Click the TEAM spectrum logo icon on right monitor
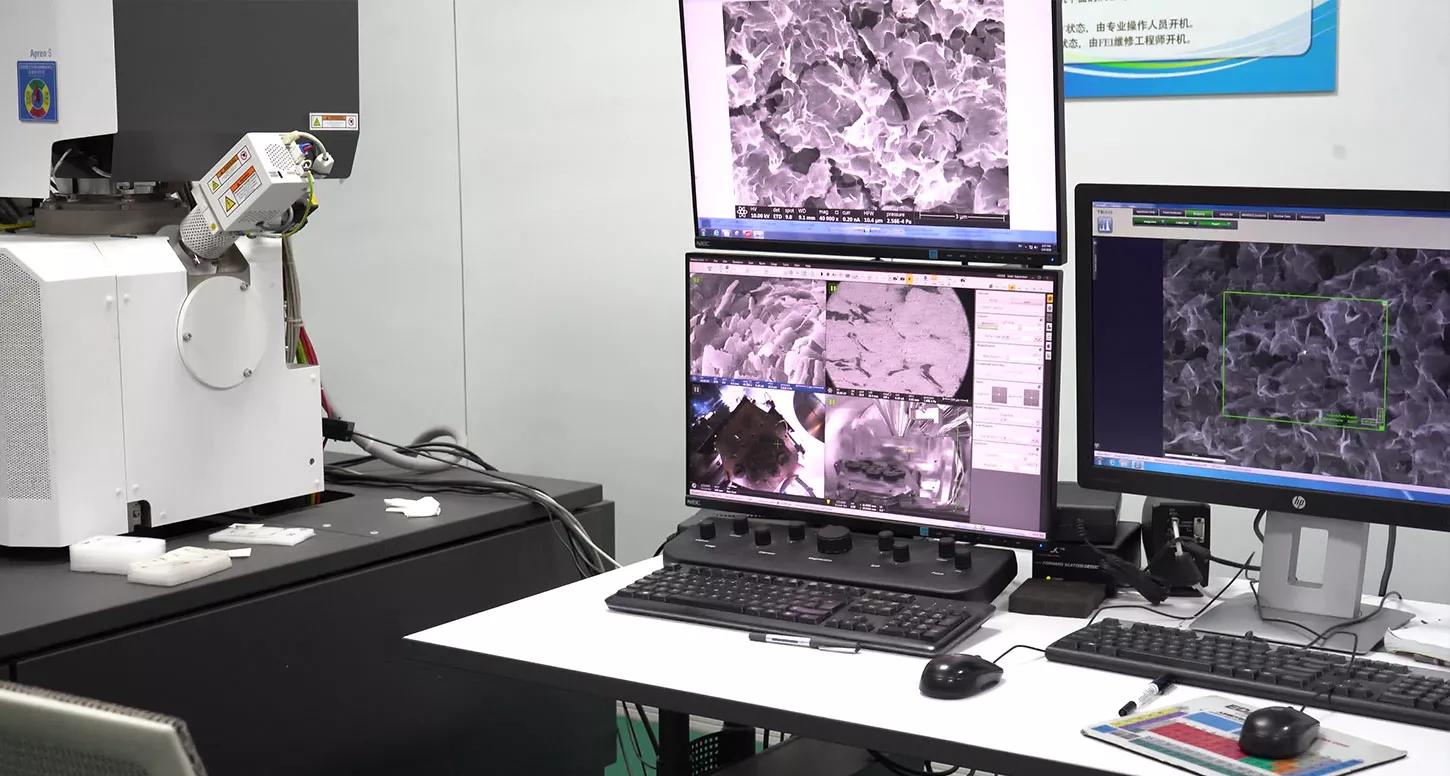The height and width of the screenshot is (776, 1450). click(1105, 225)
